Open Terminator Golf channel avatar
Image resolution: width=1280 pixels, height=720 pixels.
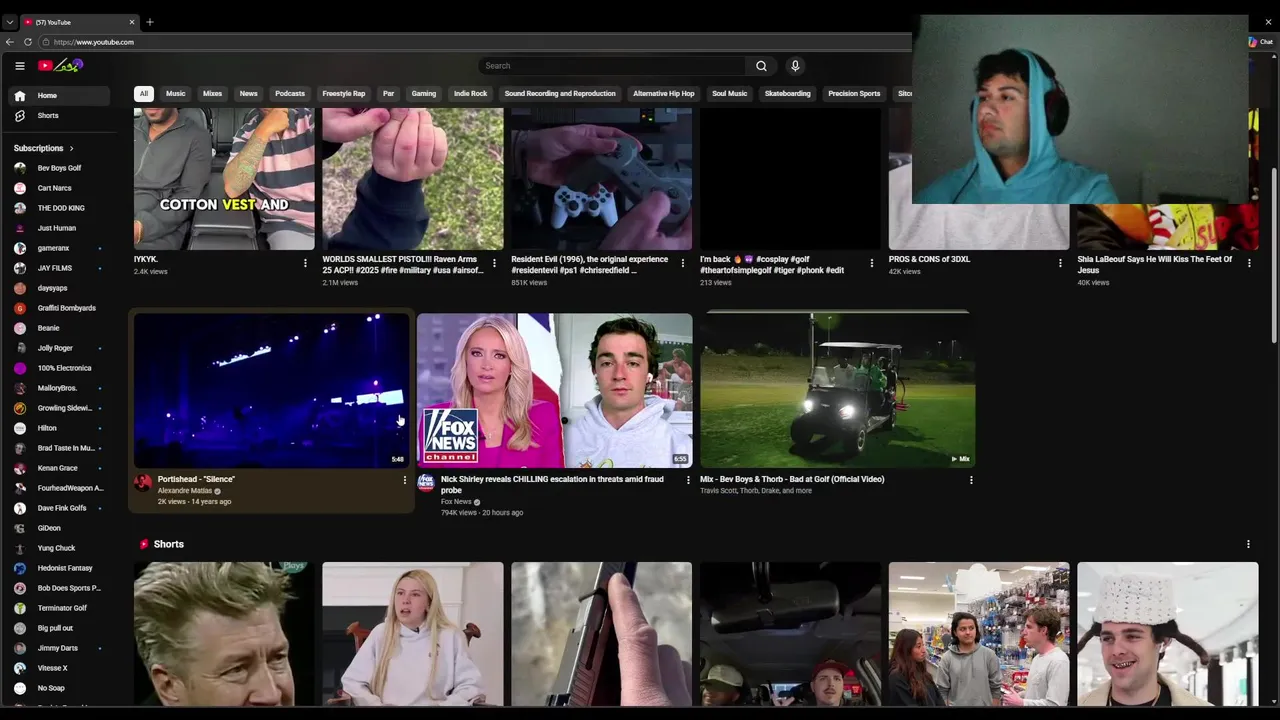20,608
